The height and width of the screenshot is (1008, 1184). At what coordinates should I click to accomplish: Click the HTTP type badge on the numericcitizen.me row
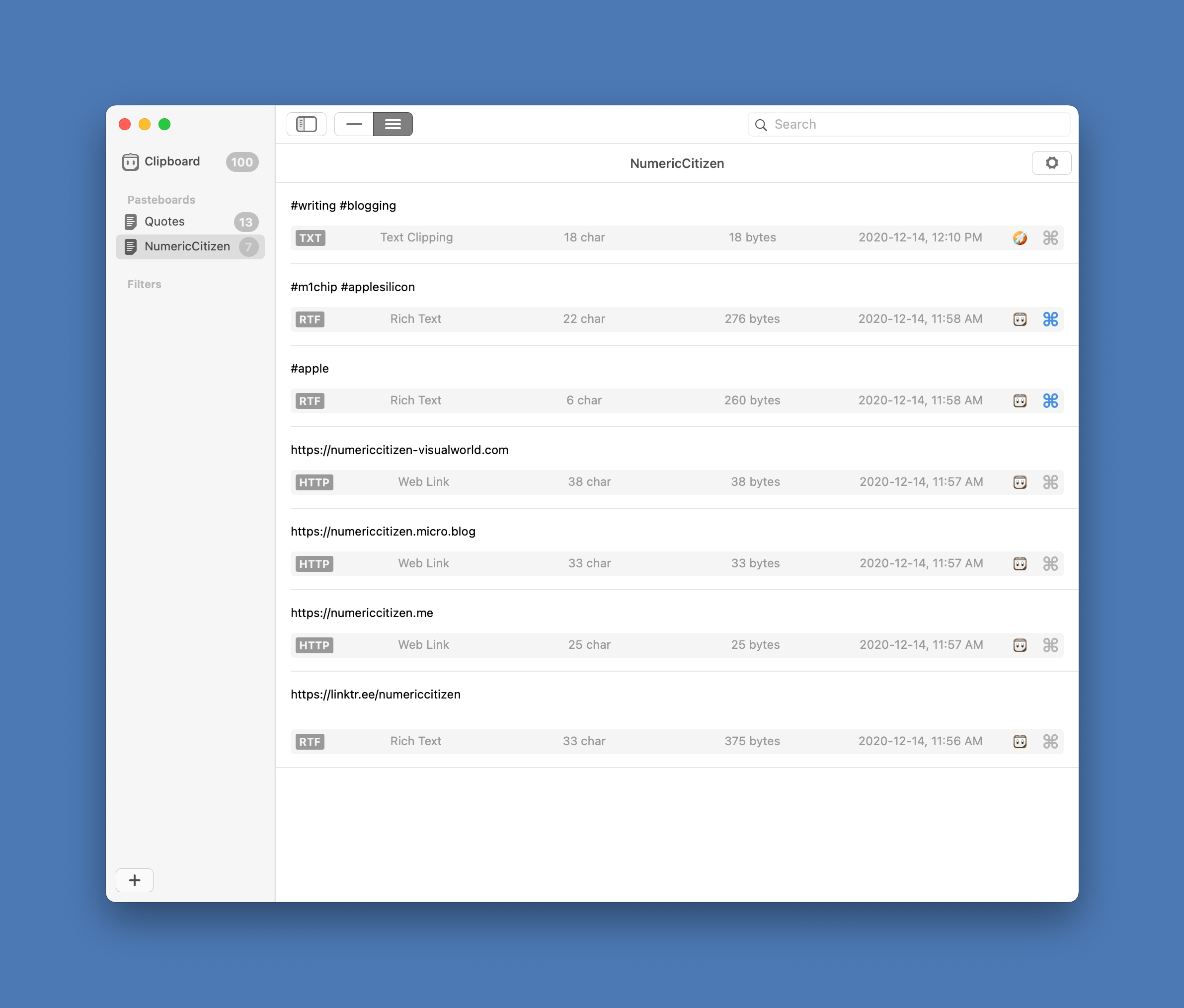[x=315, y=645]
